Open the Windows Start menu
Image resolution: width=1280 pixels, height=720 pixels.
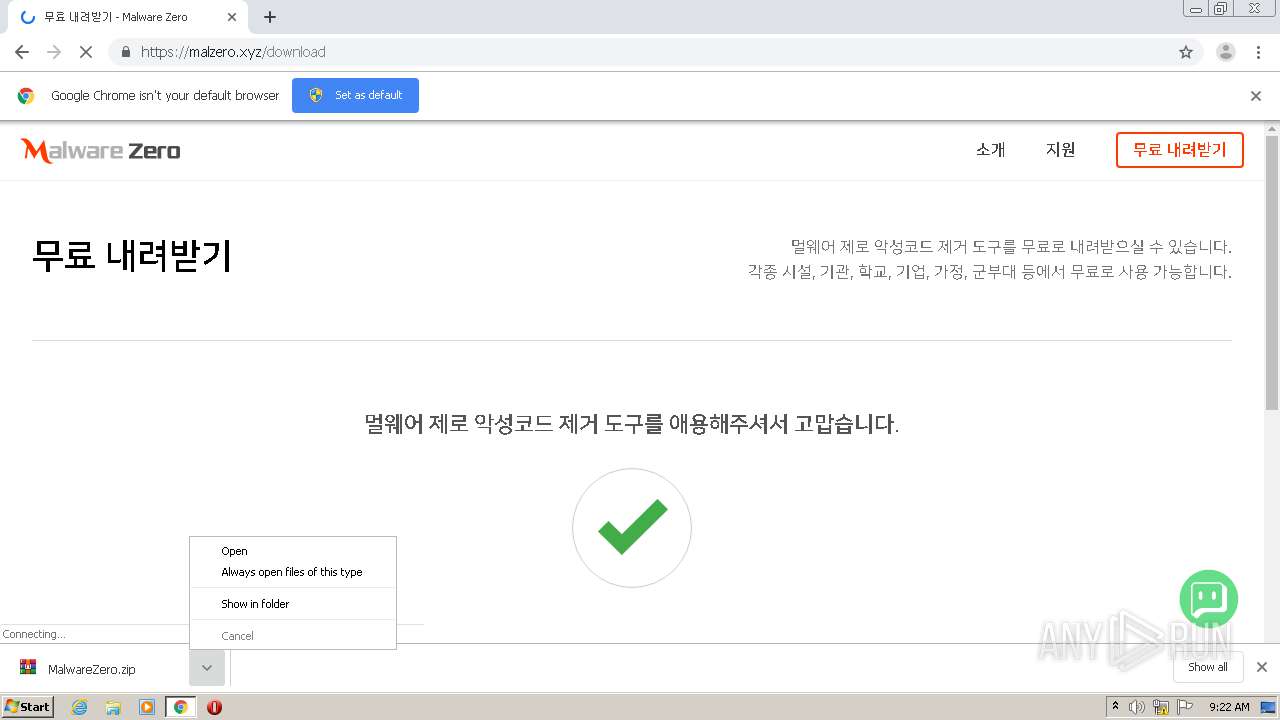(x=27, y=706)
